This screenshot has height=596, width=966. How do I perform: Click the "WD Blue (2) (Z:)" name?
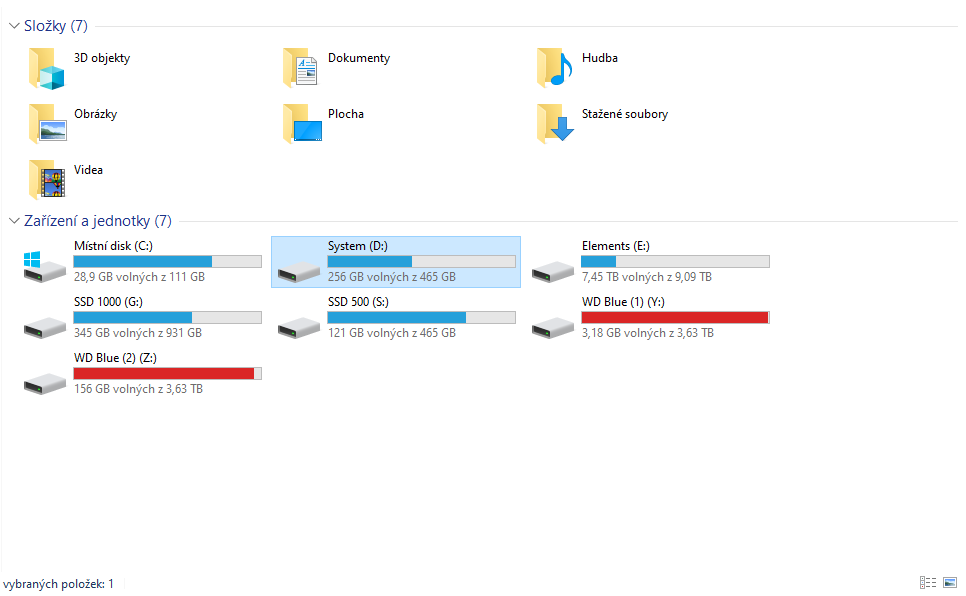tap(115, 358)
